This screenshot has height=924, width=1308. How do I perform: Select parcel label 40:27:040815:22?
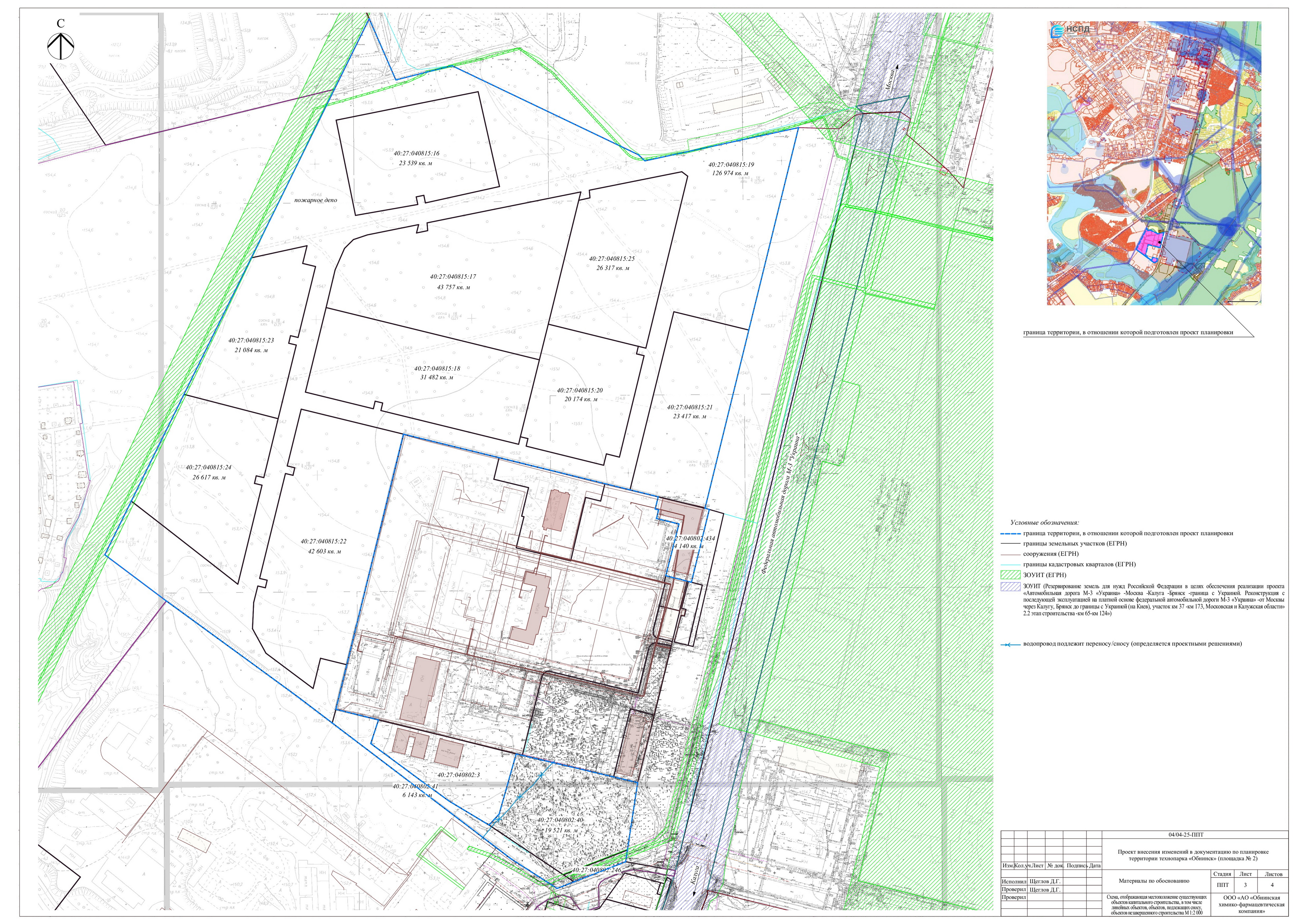point(323,541)
